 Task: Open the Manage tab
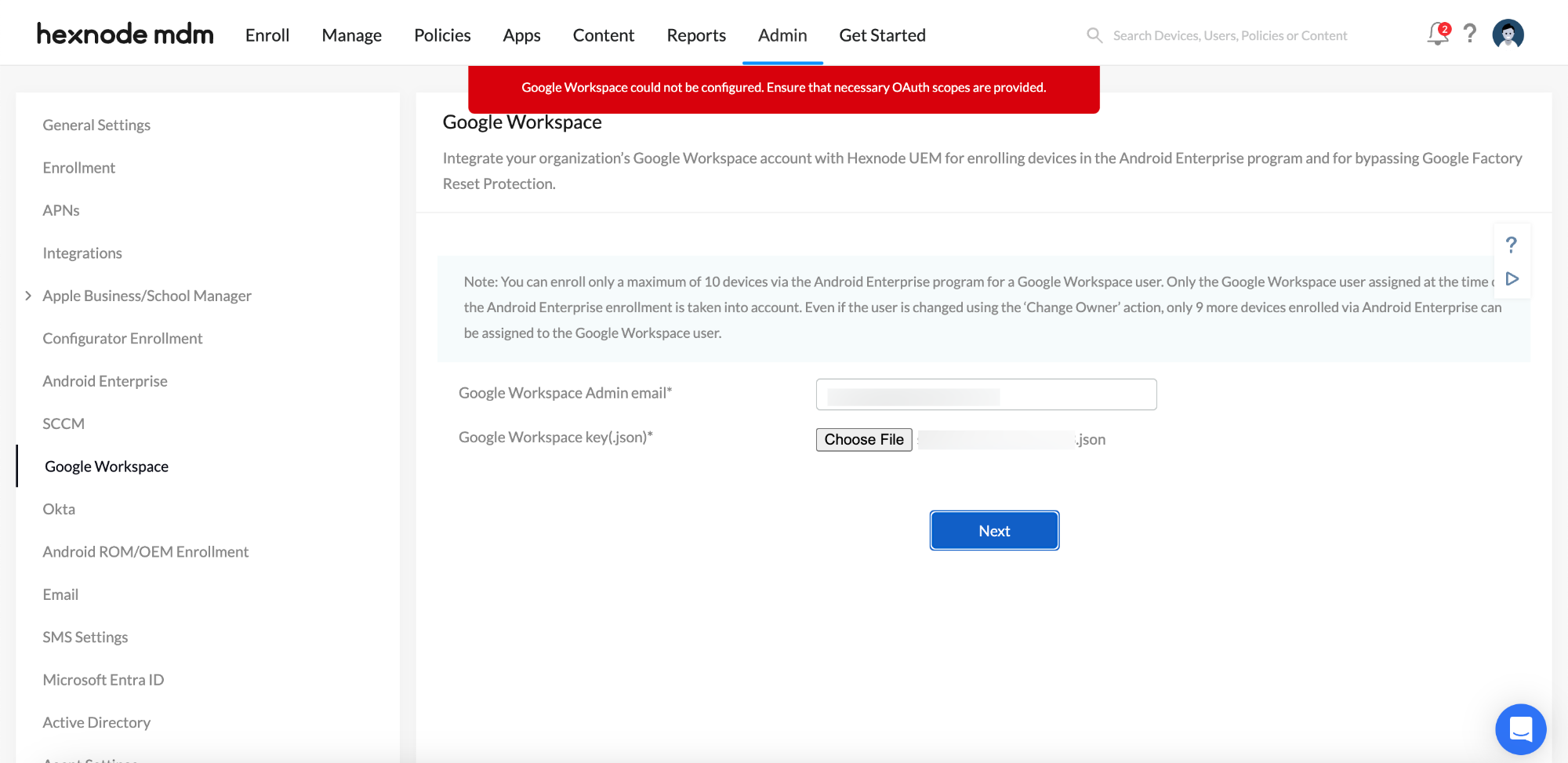351,35
